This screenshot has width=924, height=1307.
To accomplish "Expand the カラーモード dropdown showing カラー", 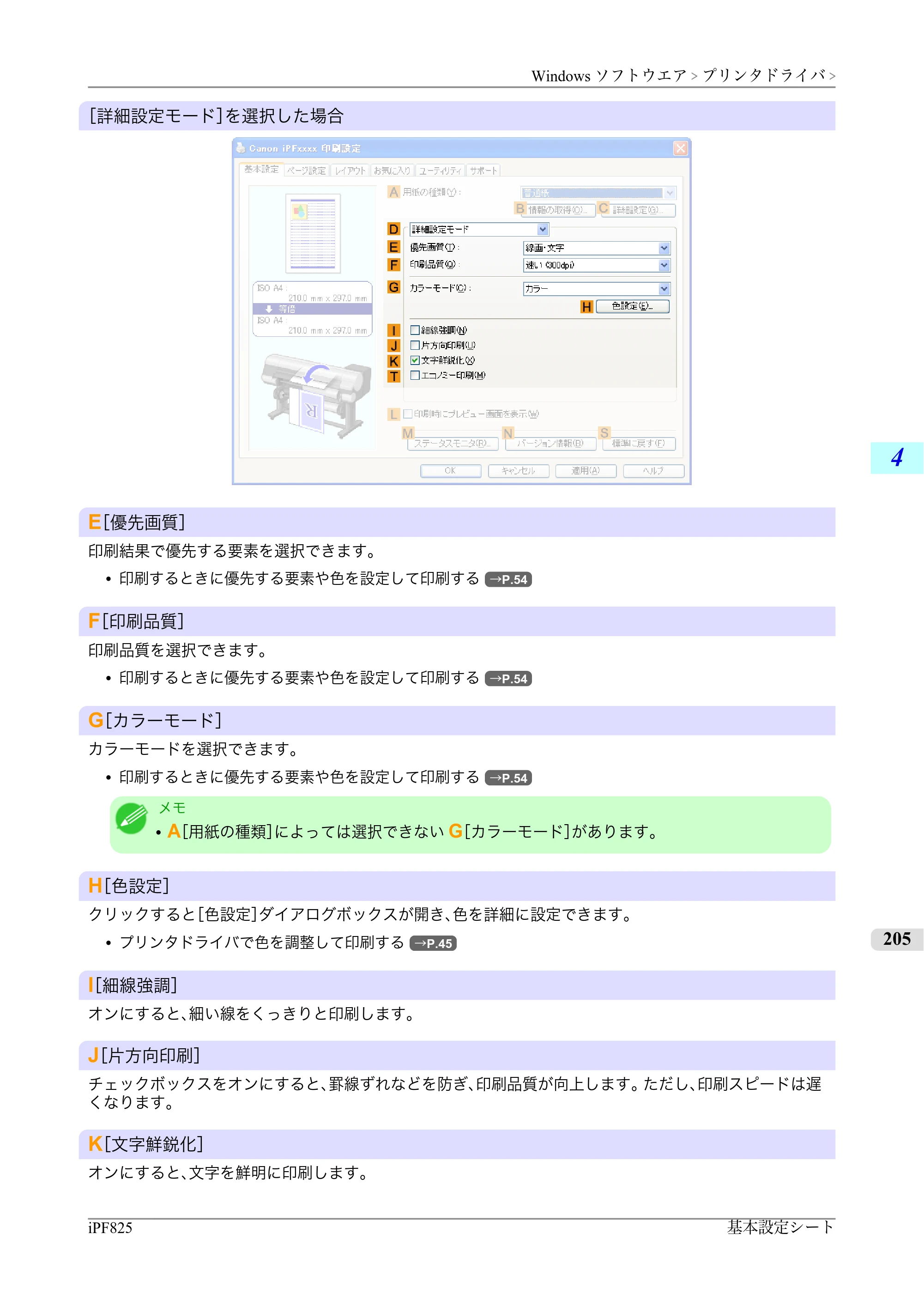I will (596, 289).
